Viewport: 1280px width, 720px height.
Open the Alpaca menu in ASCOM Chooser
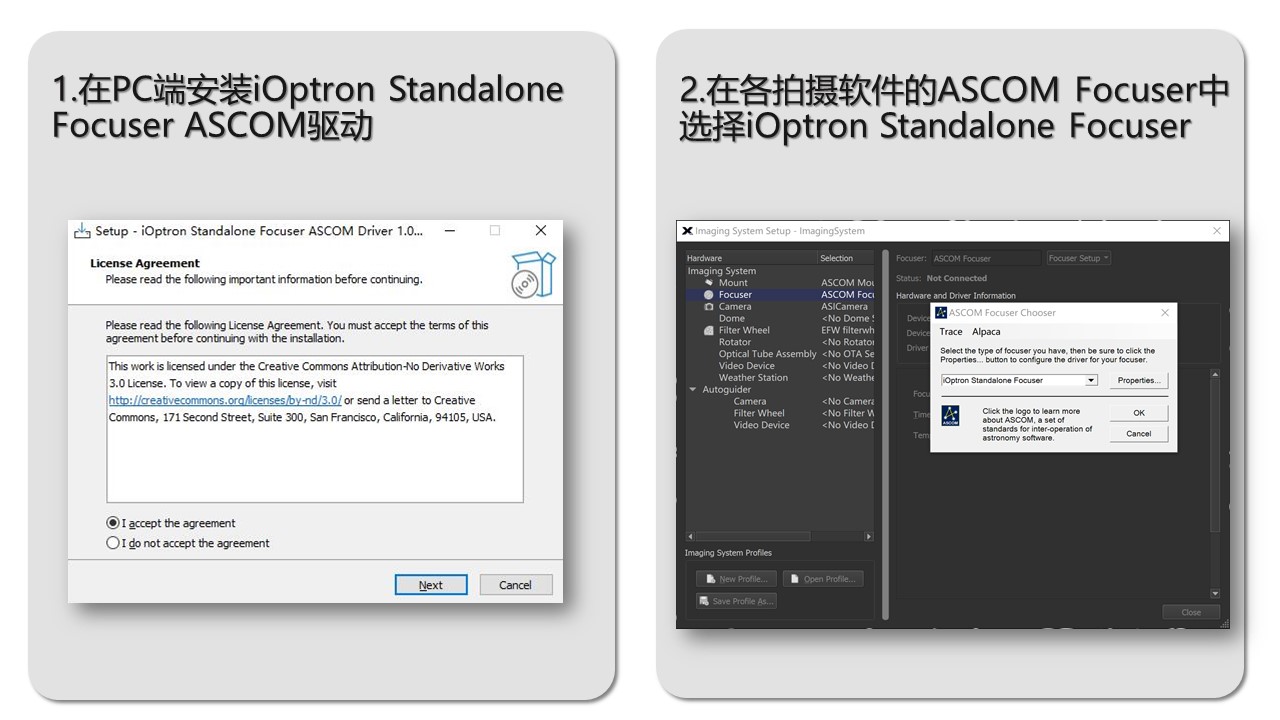pos(986,332)
